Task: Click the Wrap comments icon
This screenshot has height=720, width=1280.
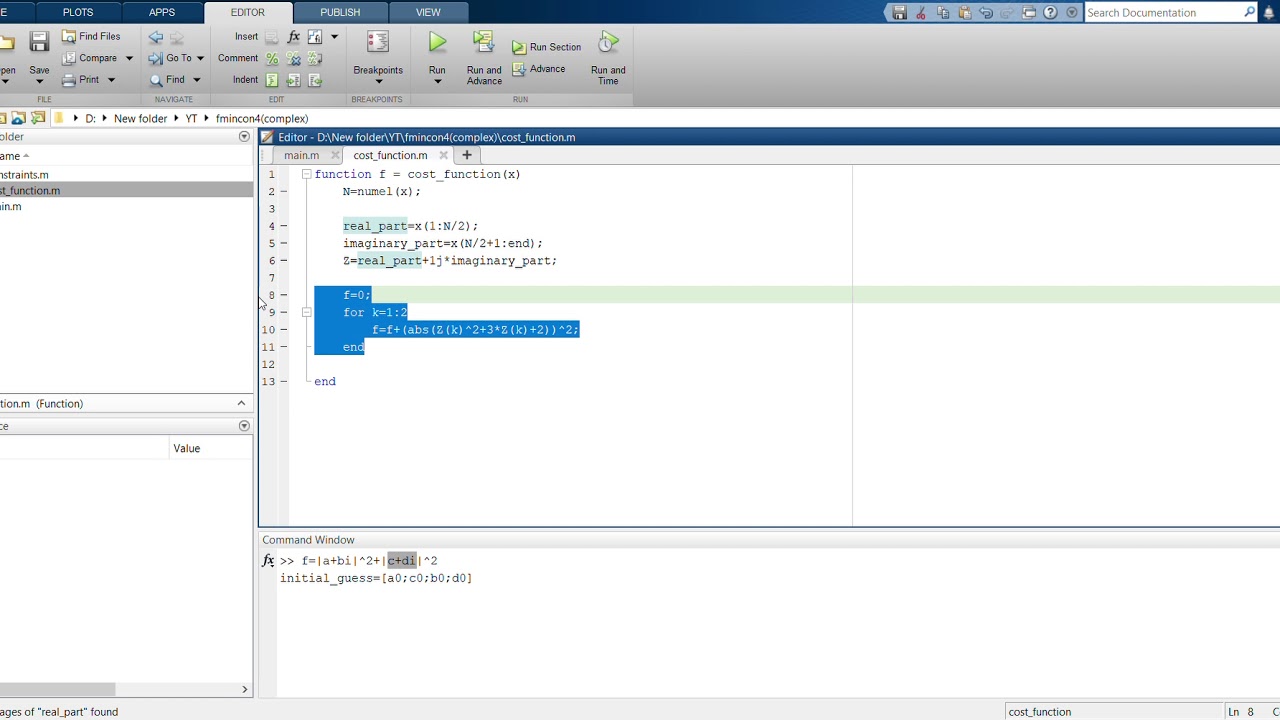Action: [315, 59]
